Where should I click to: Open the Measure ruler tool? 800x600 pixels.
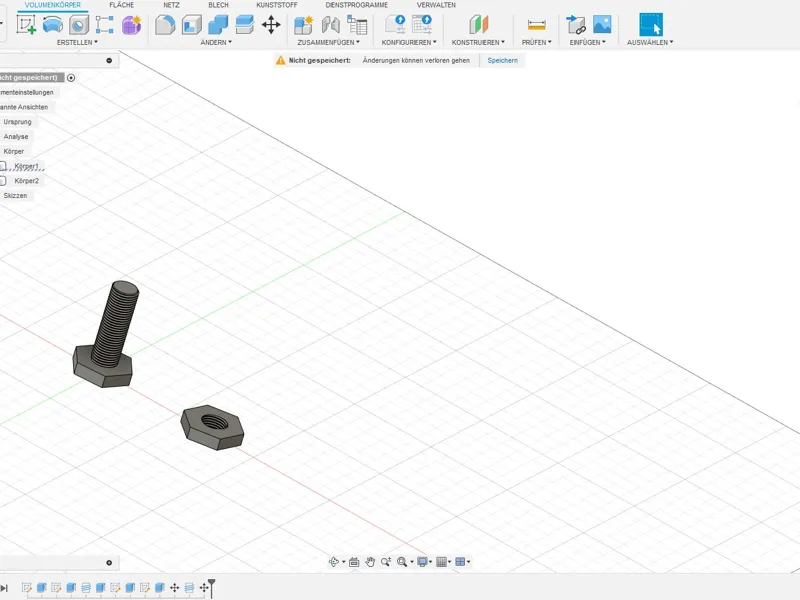click(x=536, y=24)
